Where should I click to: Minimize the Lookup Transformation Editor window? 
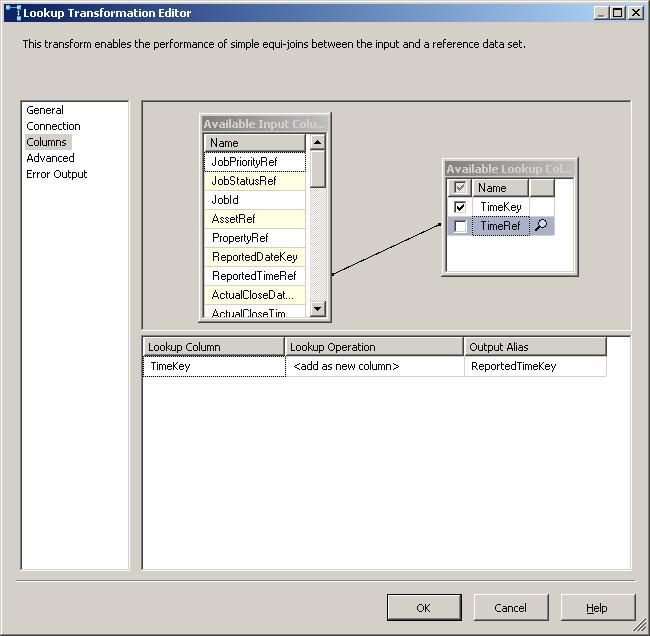601,13
